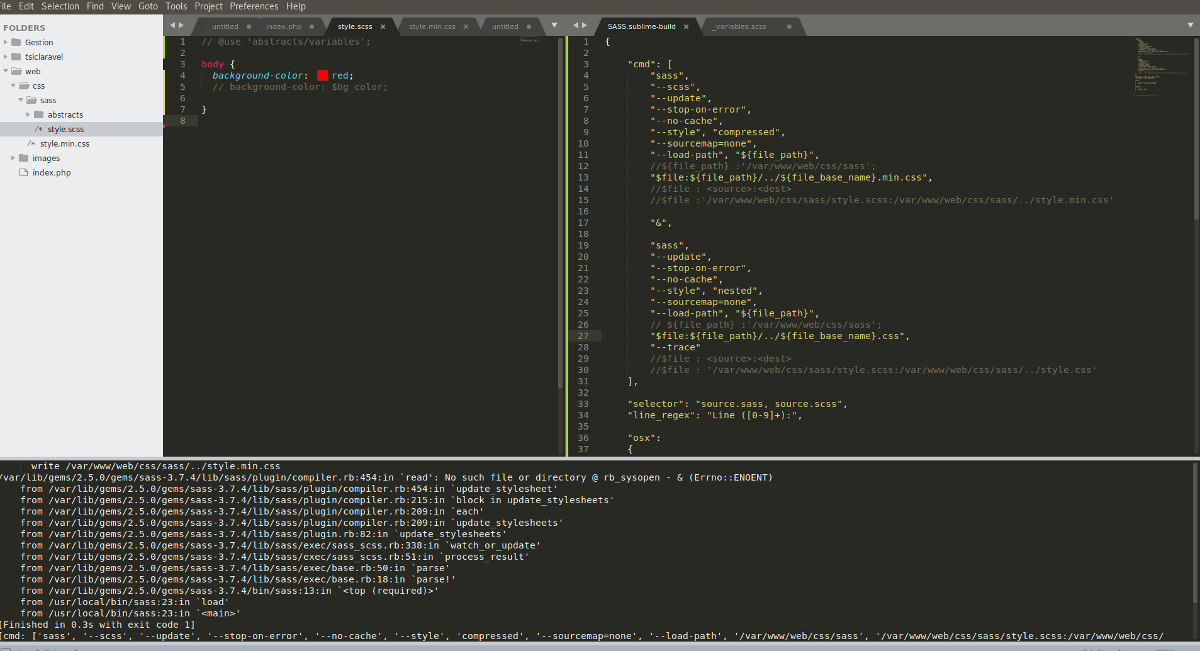Viewport: 1200px width, 651px height.
Task: Open the View menu
Action: 121,6
